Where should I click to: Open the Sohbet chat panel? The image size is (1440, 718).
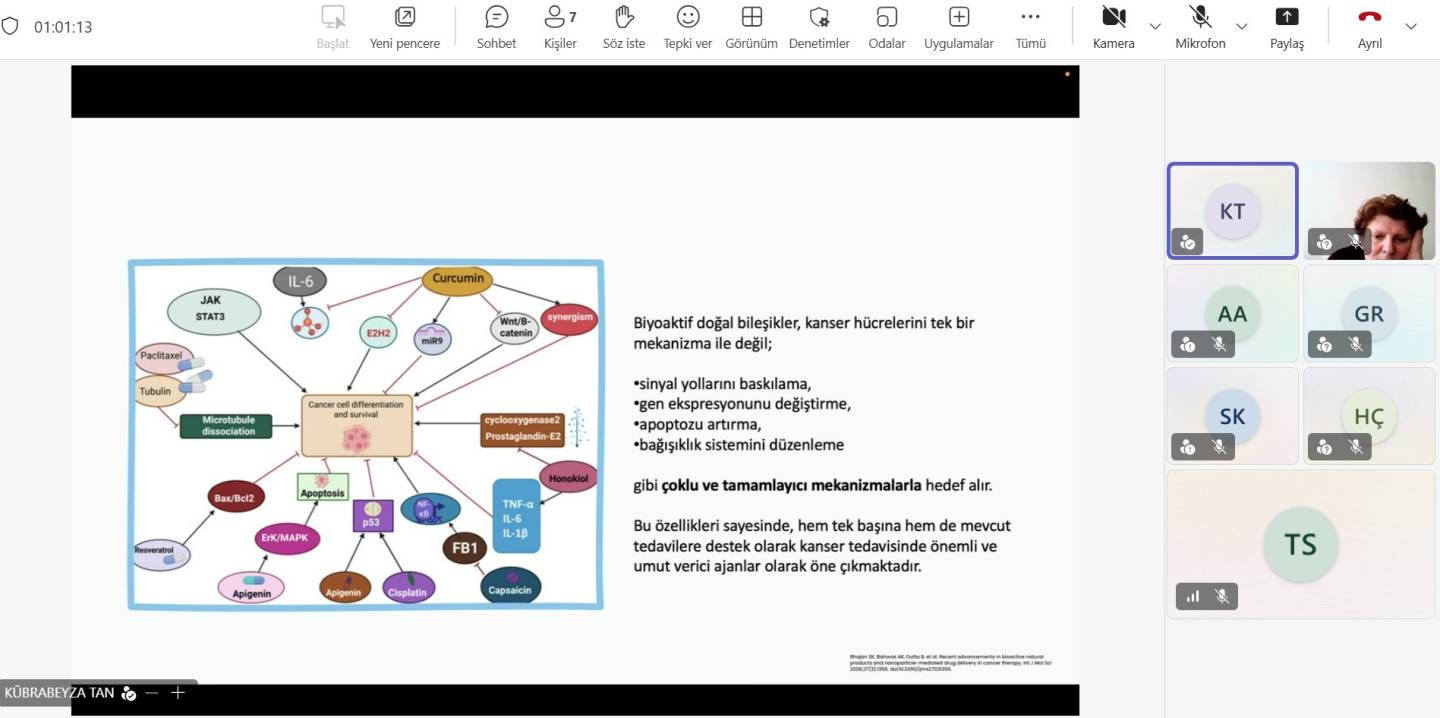(496, 28)
